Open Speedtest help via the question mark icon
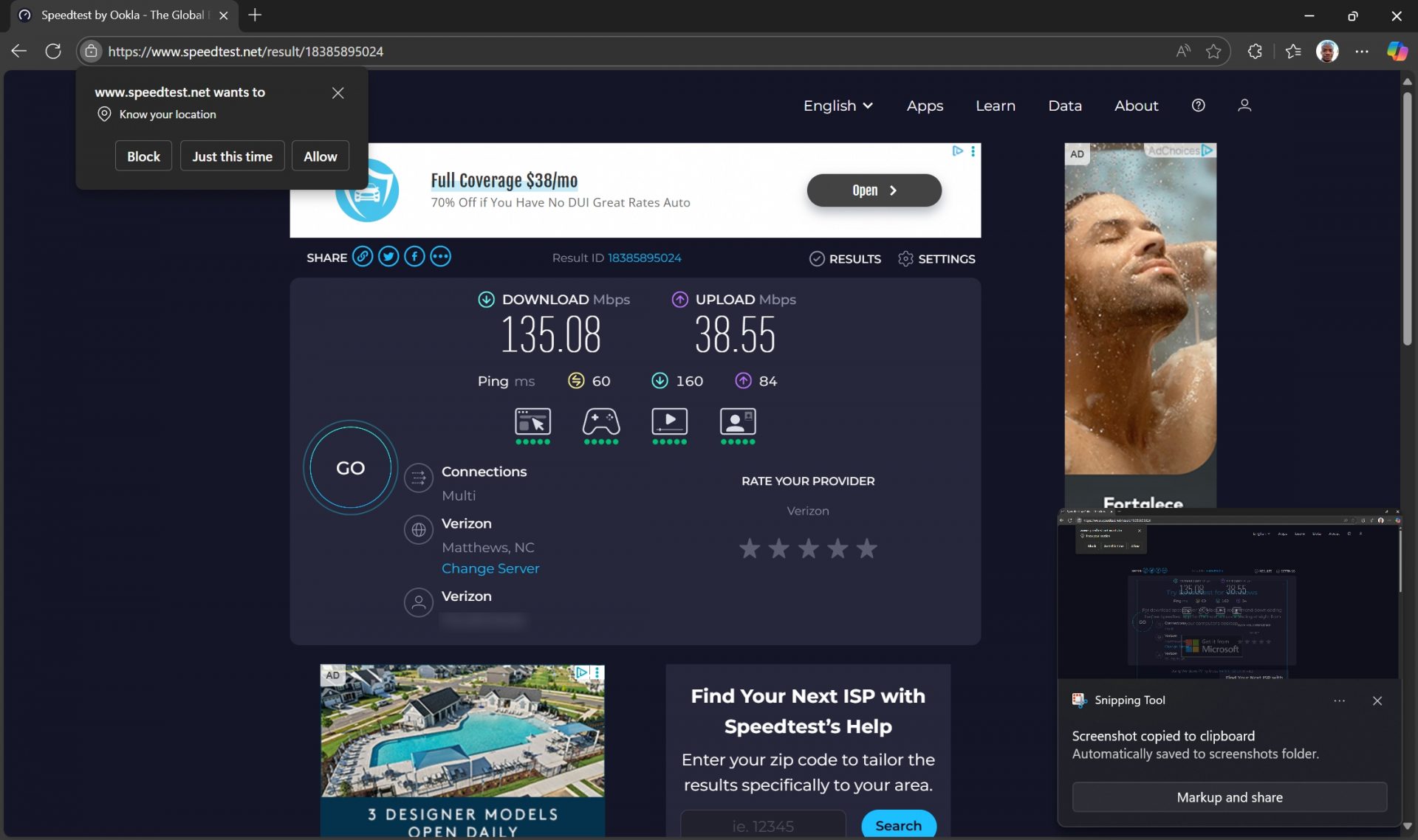The width and height of the screenshot is (1418, 840). 1198,105
